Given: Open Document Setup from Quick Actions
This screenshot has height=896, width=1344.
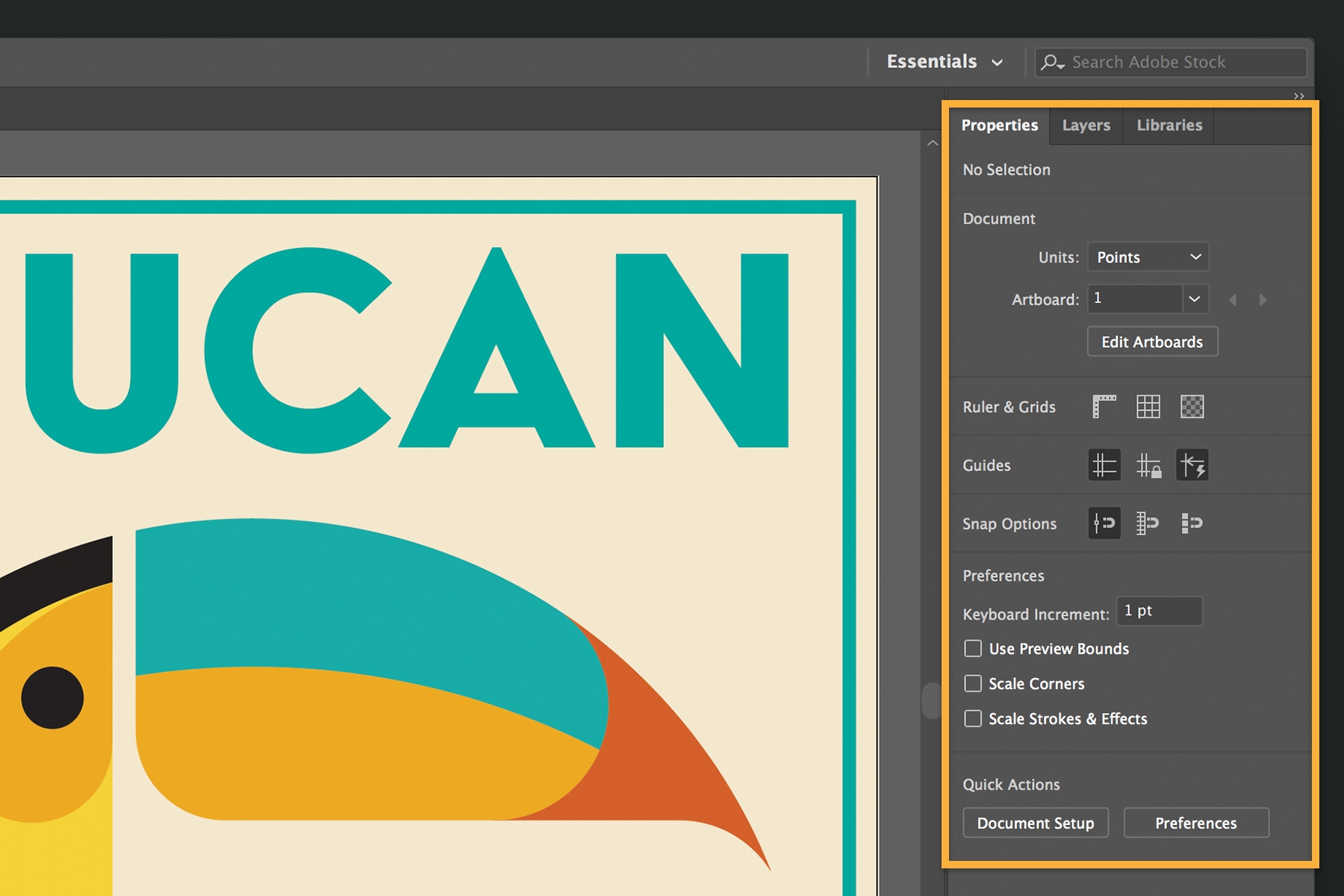Looking at the screenshot, I should 1036,823.
